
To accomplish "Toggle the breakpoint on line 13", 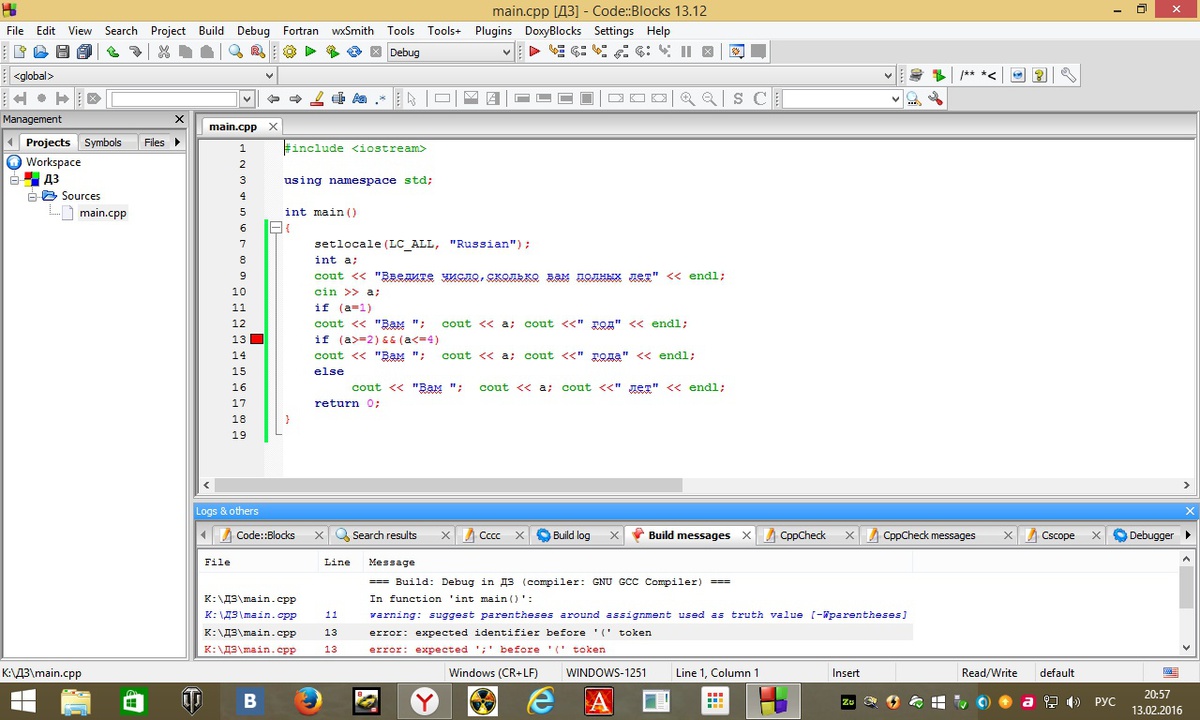I will [x=257, y=340].
